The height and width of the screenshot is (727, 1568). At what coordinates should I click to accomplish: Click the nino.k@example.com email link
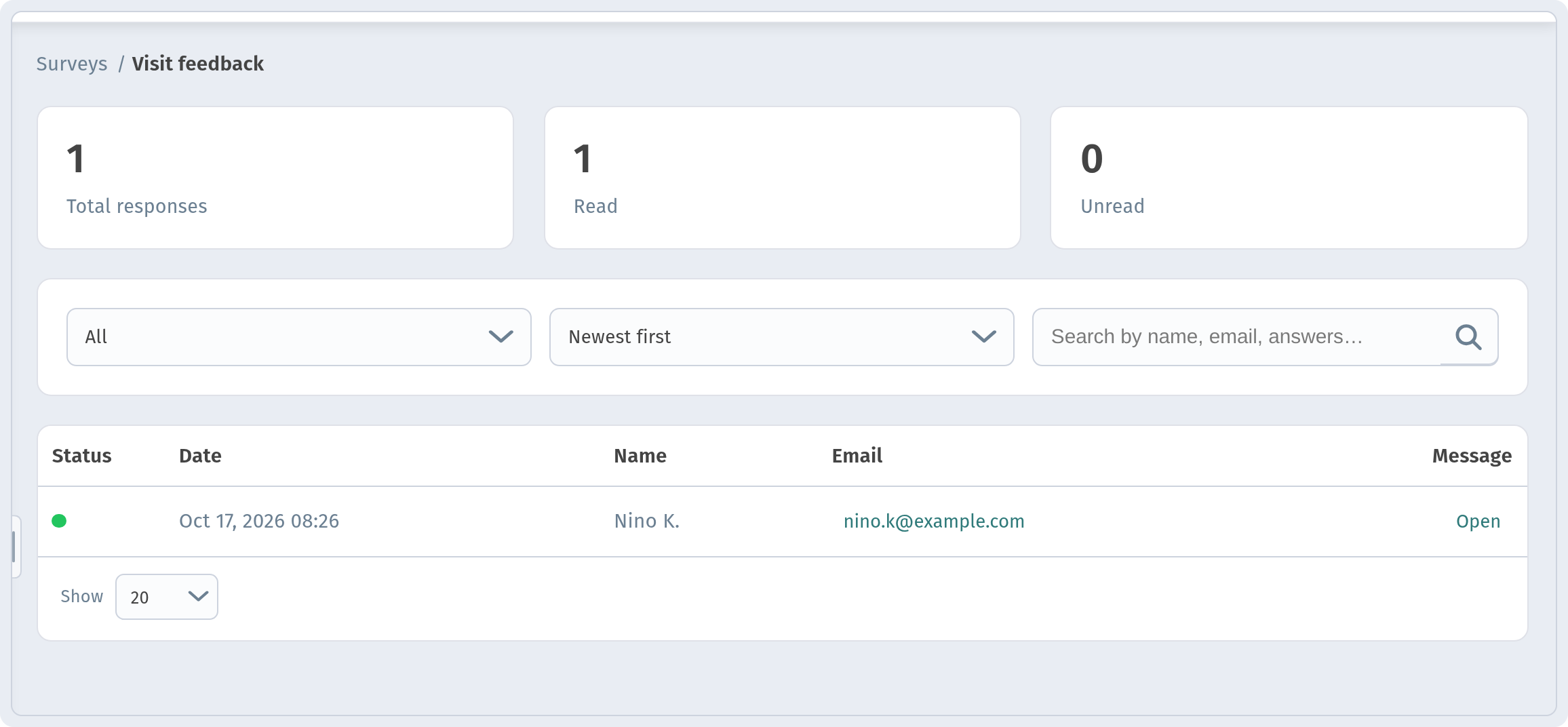pos(934,521)
